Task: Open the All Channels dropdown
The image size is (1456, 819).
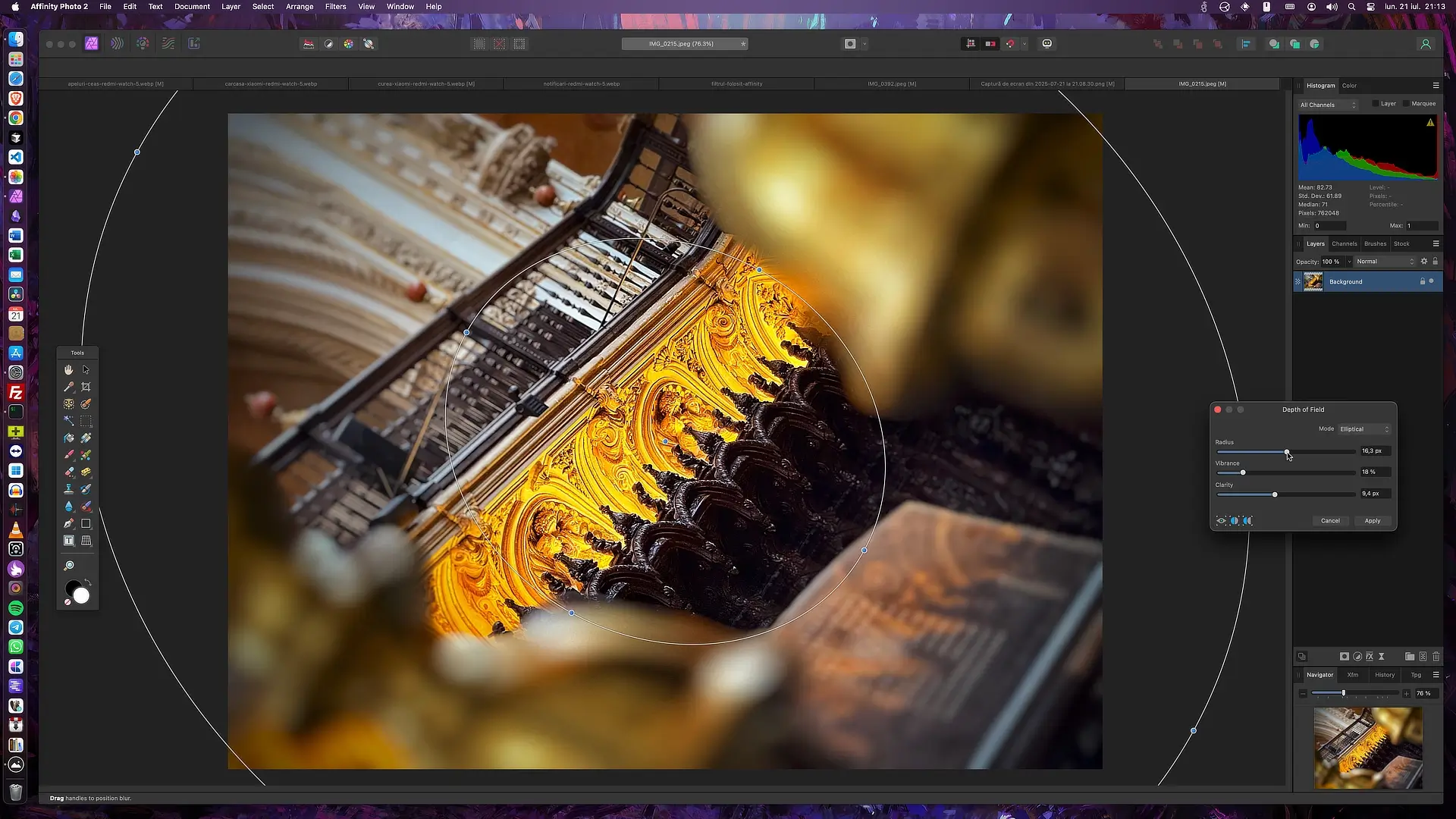Action: pos(1328,105)
